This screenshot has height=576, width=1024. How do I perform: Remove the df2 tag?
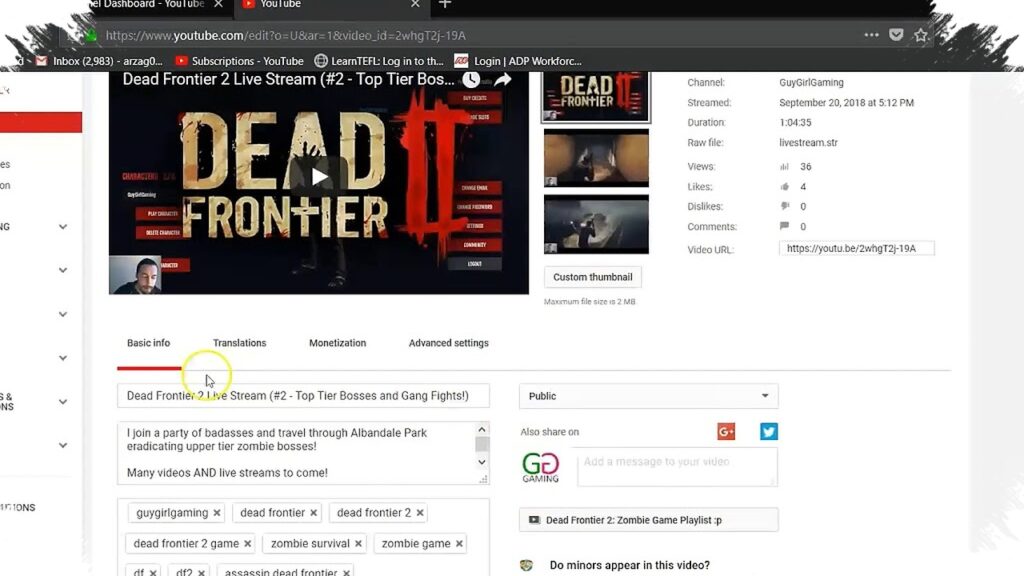tap(201, 573)
